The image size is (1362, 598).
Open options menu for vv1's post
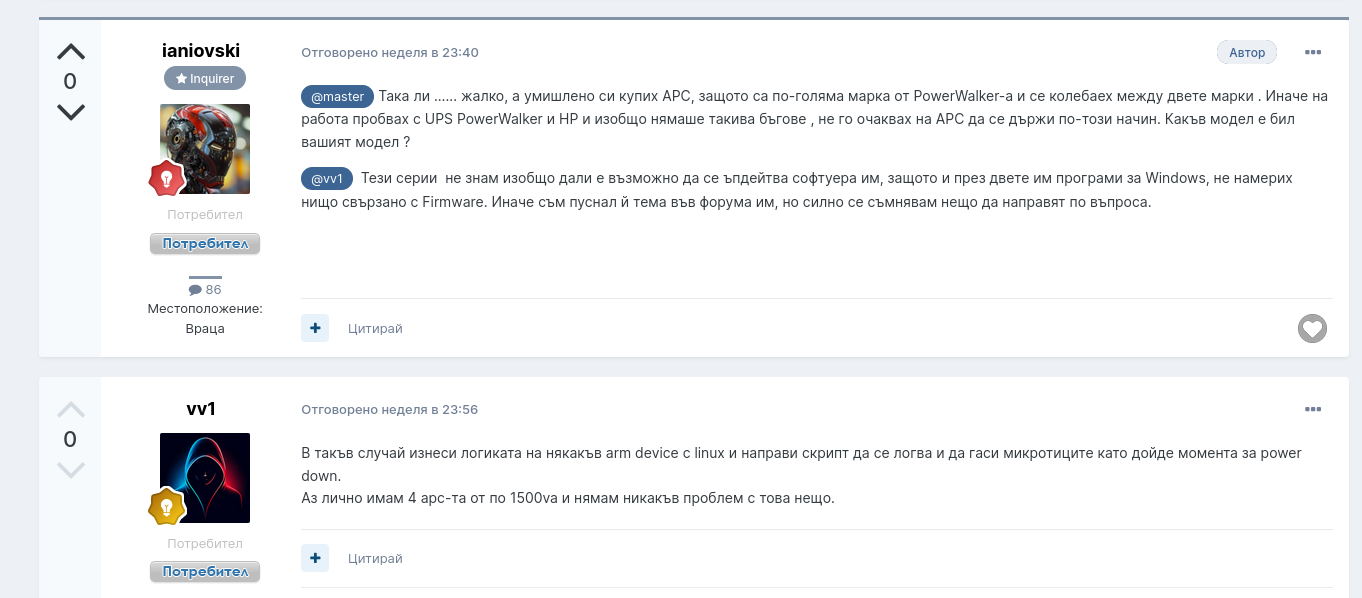pos(1313,409)
